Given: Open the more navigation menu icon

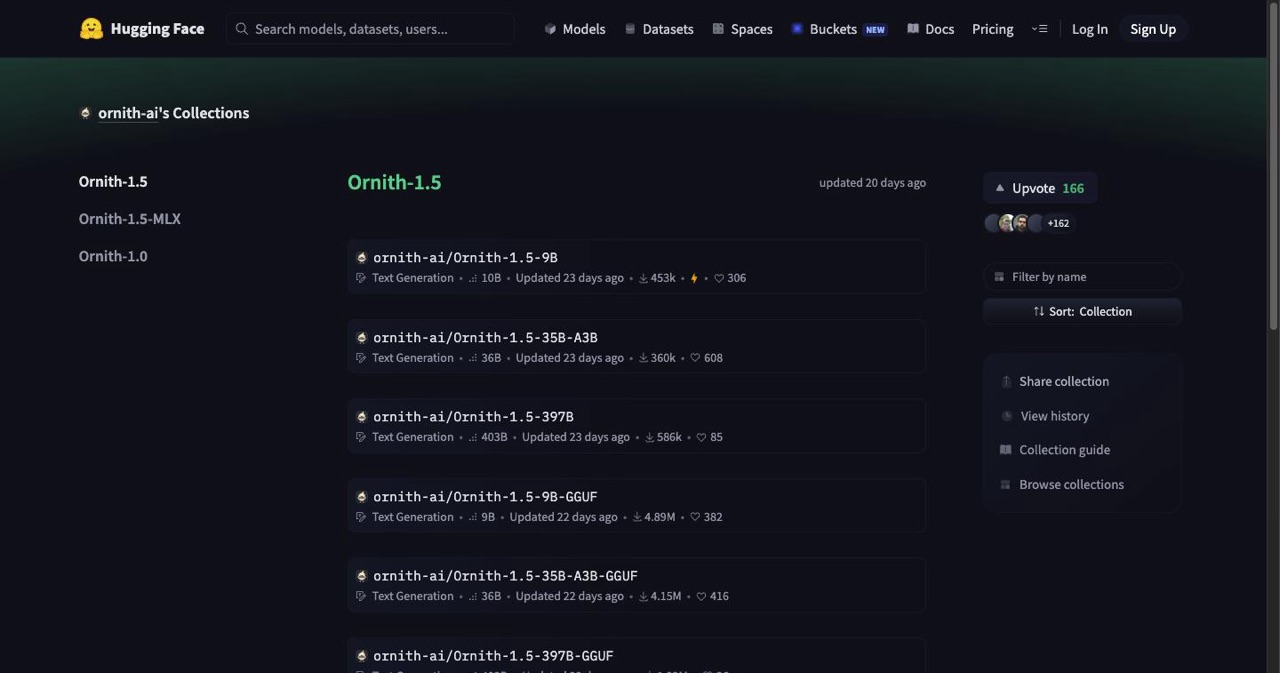Looking at the screenshot, I should coord(1039,29).
